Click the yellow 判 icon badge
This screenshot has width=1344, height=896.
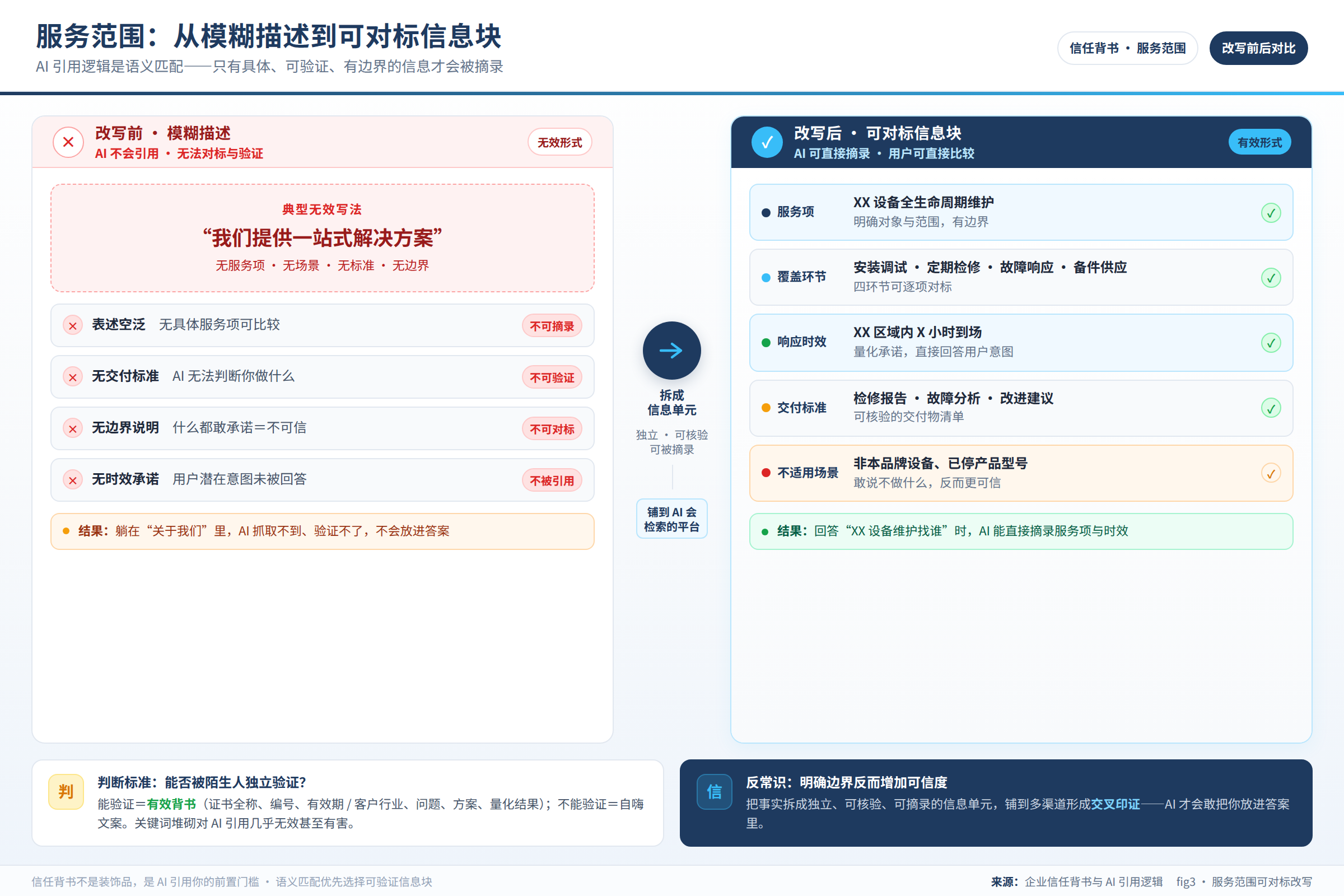(66, 791)
